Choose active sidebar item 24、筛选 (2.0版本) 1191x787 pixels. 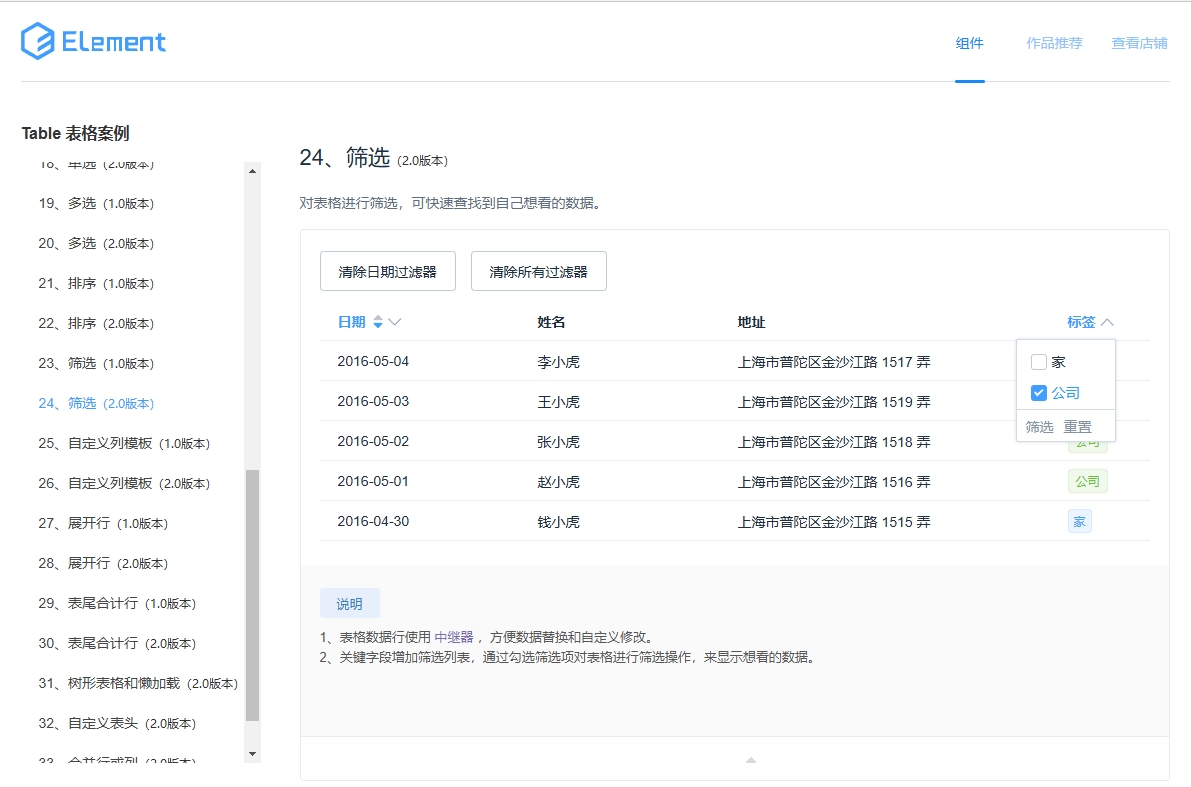click(96, 403)
